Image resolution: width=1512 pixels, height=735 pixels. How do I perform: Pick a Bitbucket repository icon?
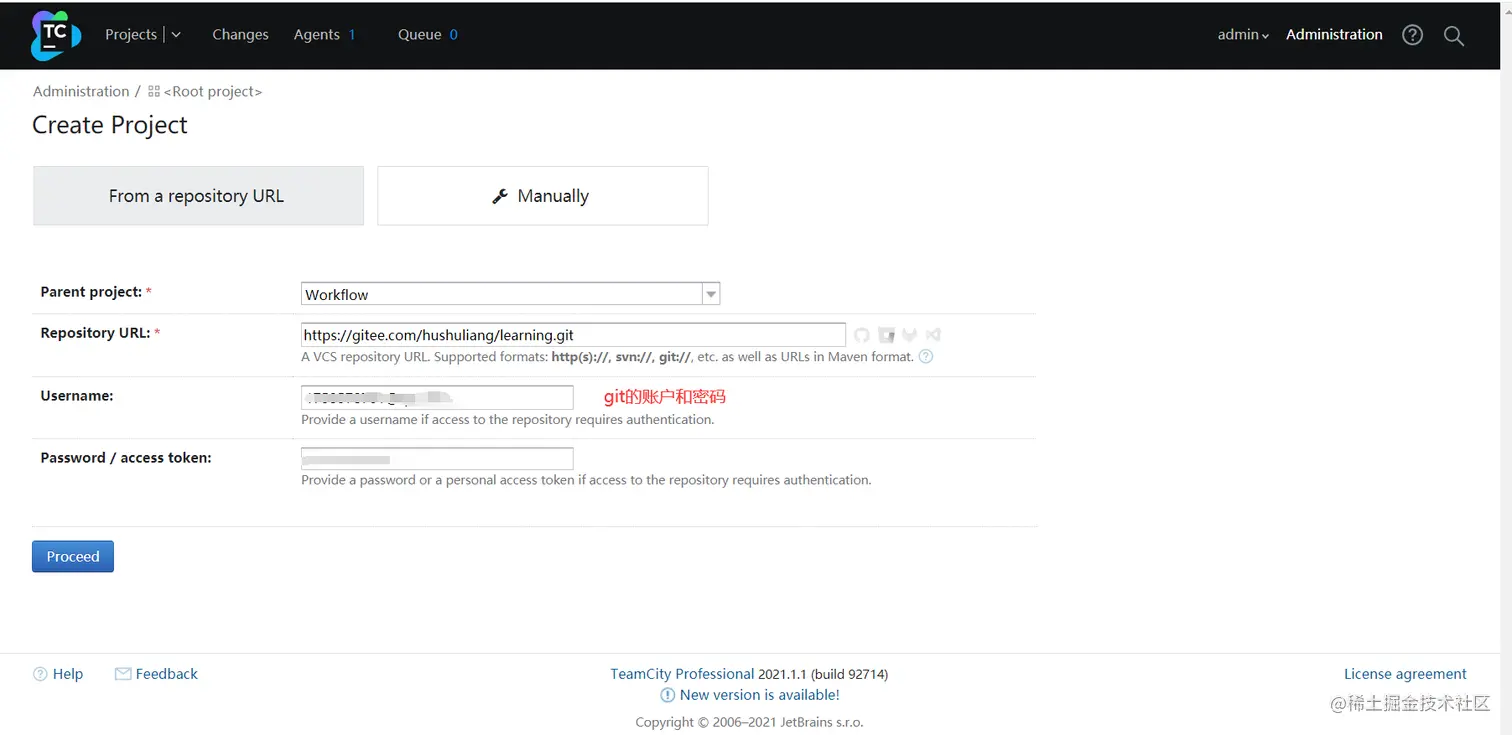[x=886, y=335]
